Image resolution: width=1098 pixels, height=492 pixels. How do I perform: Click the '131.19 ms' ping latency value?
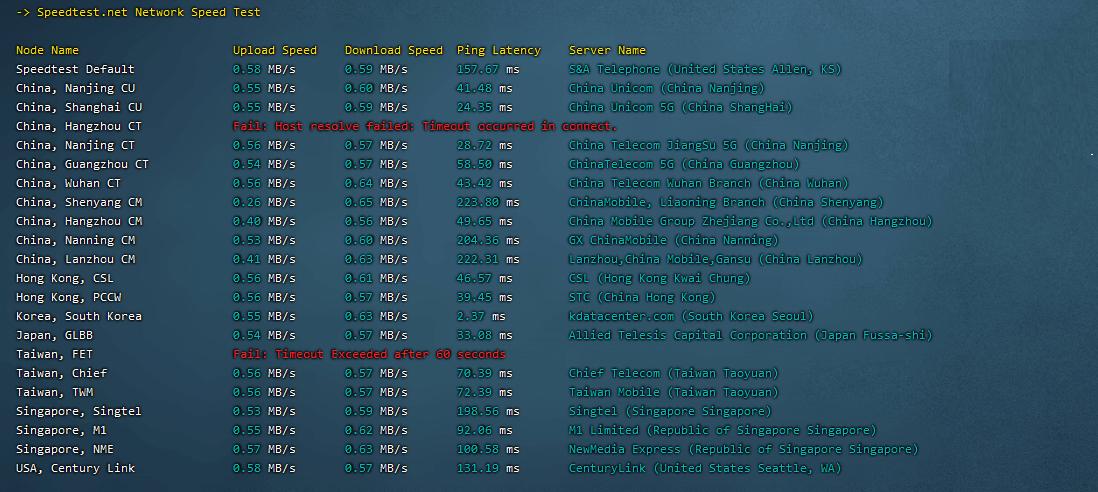click(x=488, y=468)
